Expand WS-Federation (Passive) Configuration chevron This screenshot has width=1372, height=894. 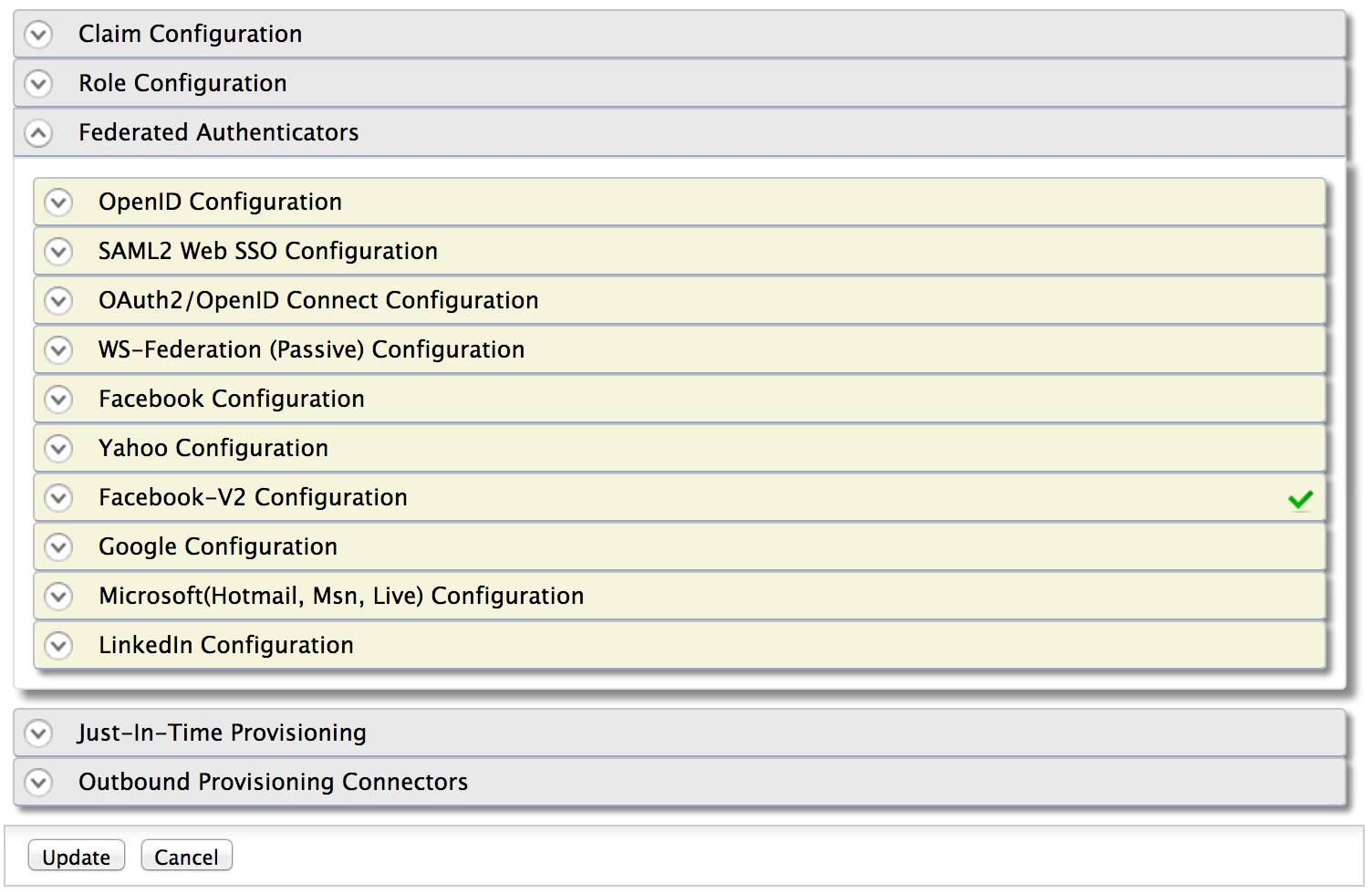click(x=58, y=349)
